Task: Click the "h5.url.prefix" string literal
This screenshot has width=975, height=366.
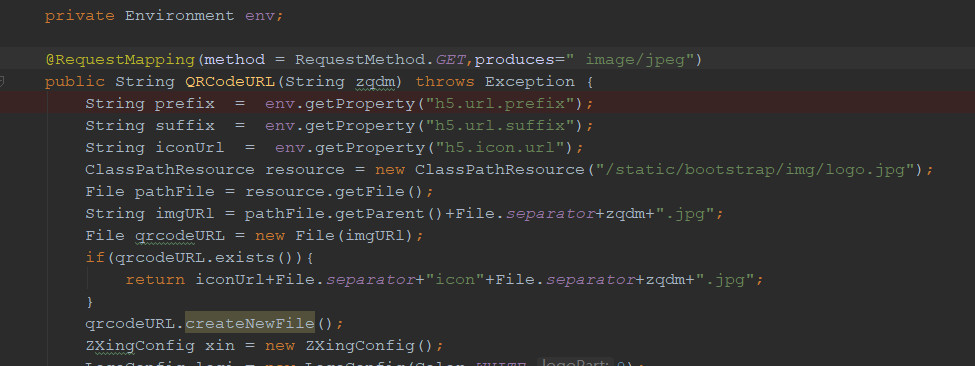Action: (500, 103)
